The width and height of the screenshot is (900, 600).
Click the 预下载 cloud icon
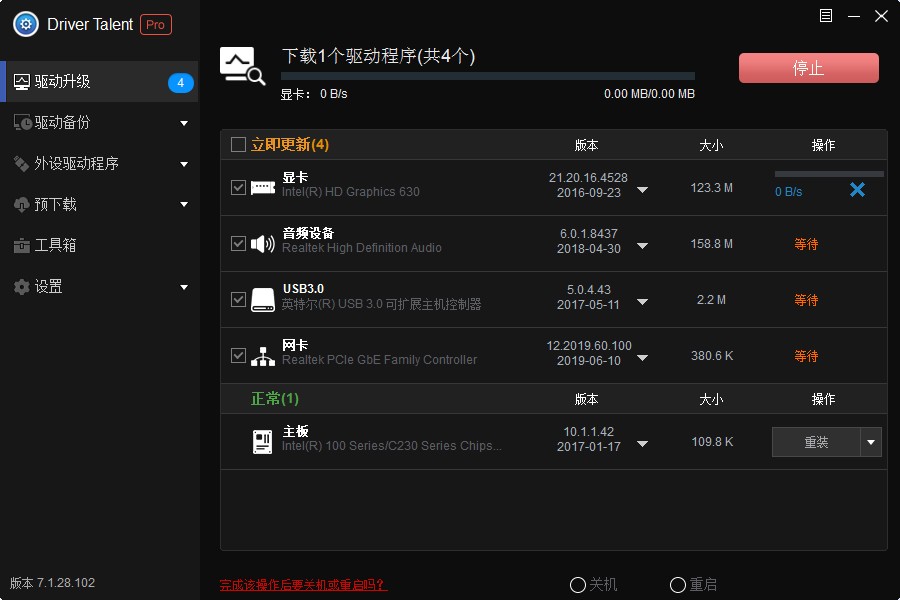click(x=21, y=204)
